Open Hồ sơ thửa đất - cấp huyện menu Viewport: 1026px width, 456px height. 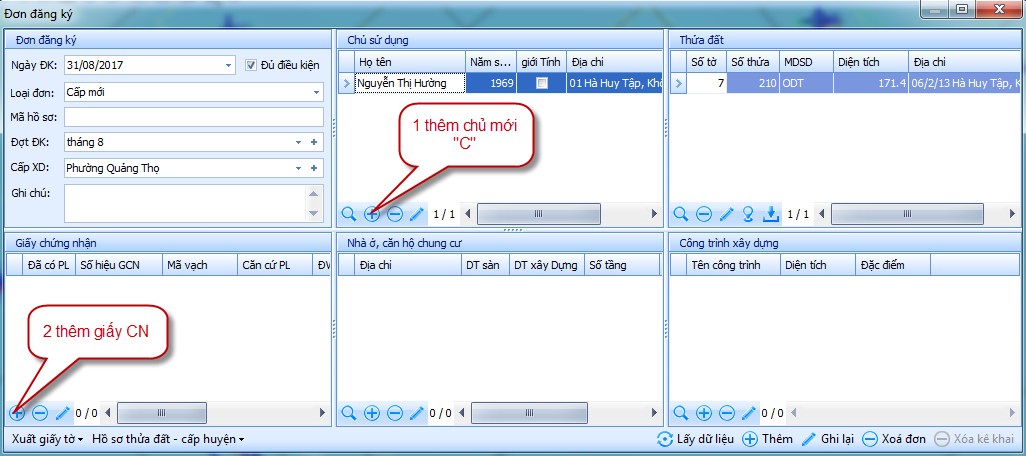point(167,439)
